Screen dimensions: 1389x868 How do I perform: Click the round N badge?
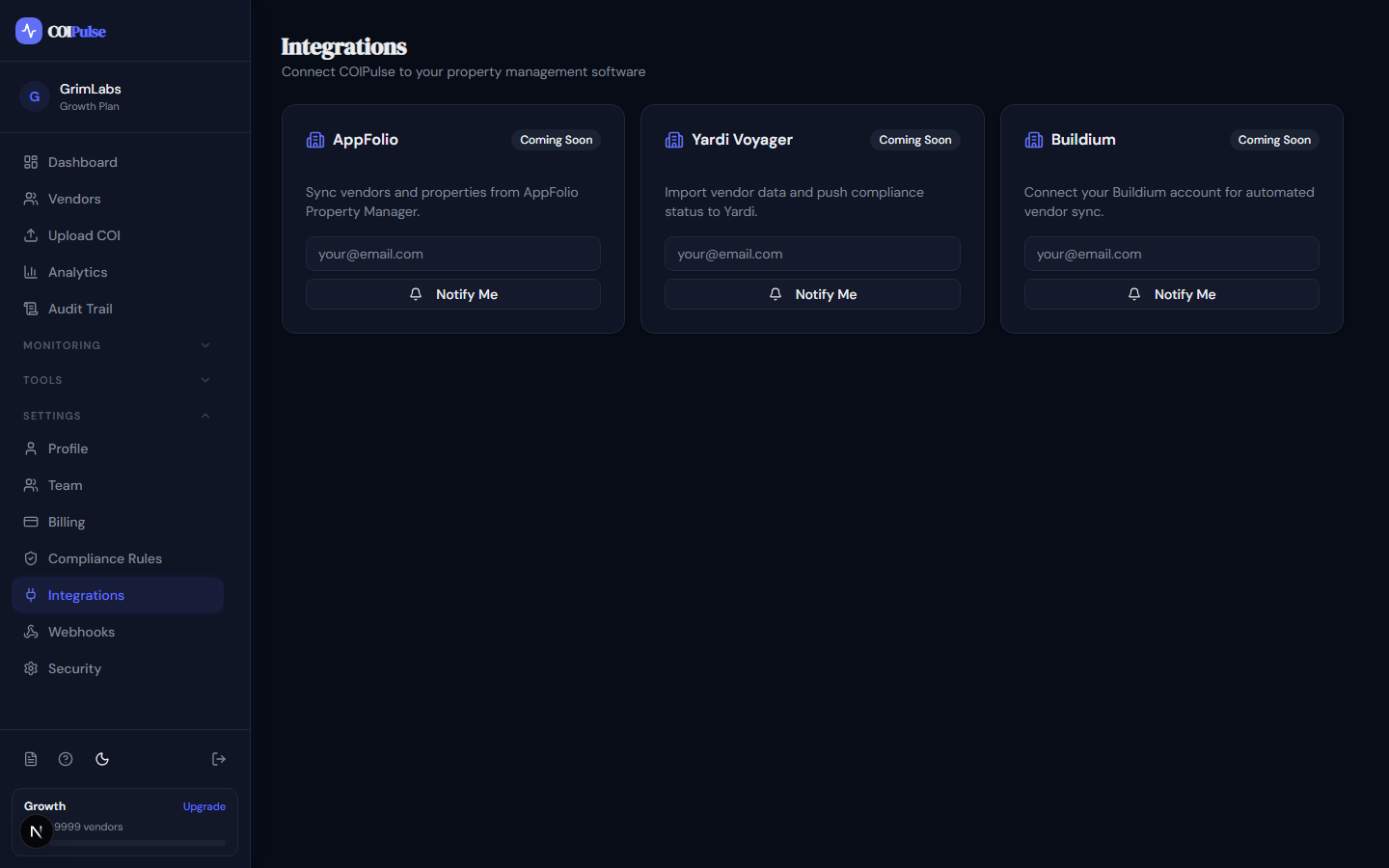(37, 831)
